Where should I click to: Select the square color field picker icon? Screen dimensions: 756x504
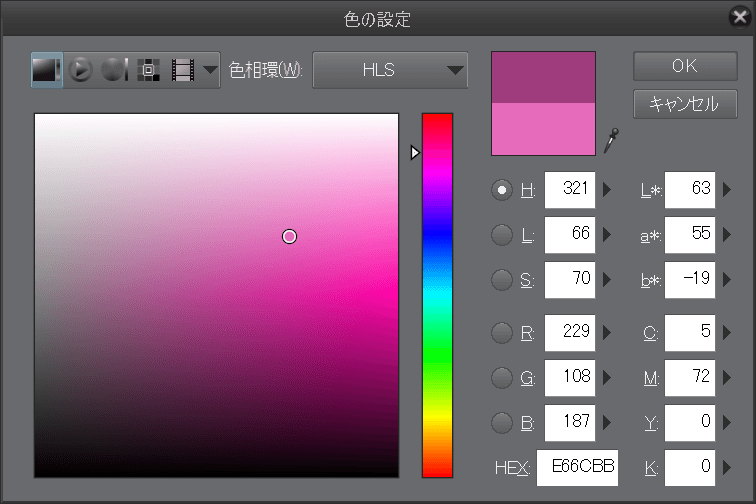click(x=46, y=70)
